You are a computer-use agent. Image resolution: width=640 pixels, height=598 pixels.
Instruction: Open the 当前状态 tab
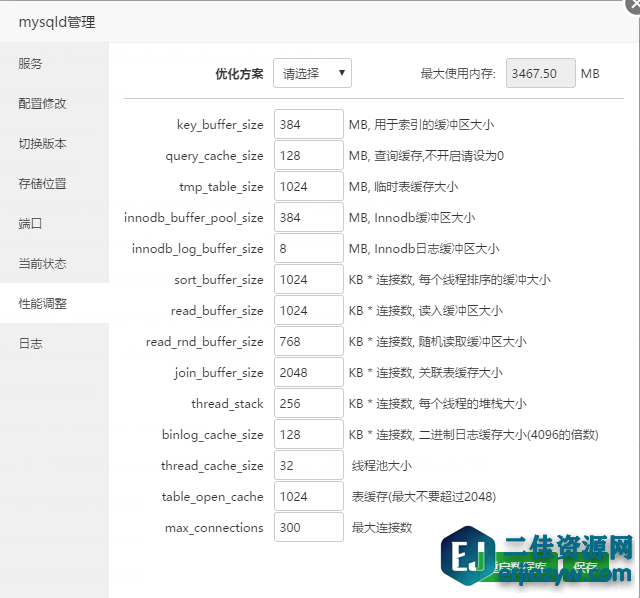(54, 263)
